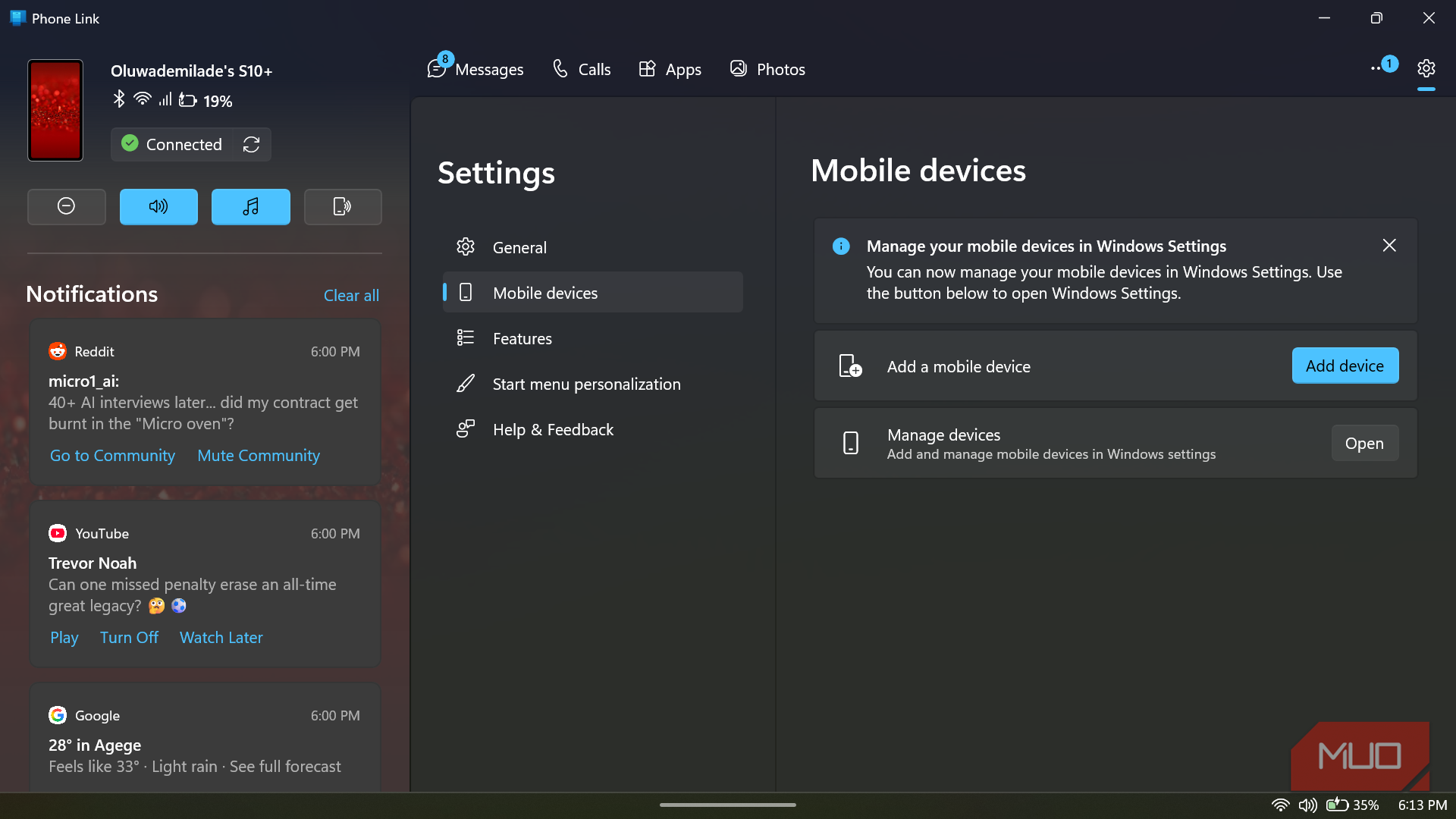Click the green Connected checkmark icon
The height and width of the screenshot is (819, 1456).
click(130, 143)
